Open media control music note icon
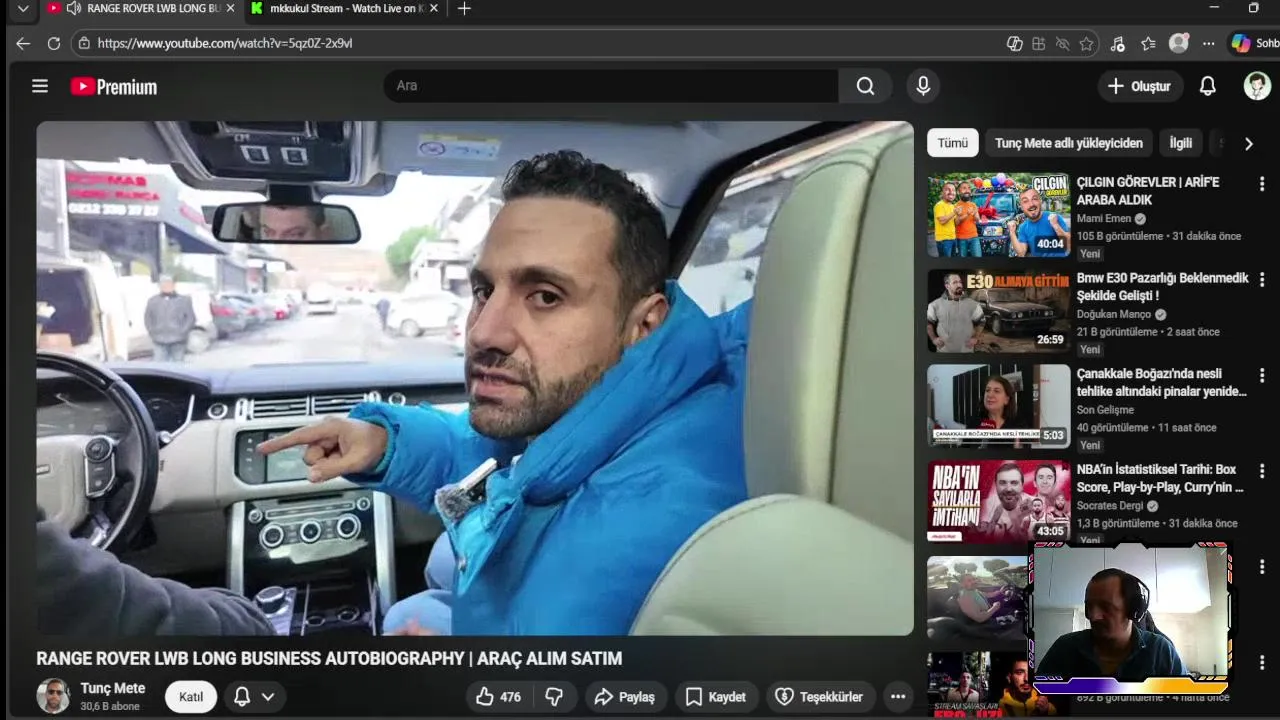The image size is (1280, 720). click(1117, 43)
